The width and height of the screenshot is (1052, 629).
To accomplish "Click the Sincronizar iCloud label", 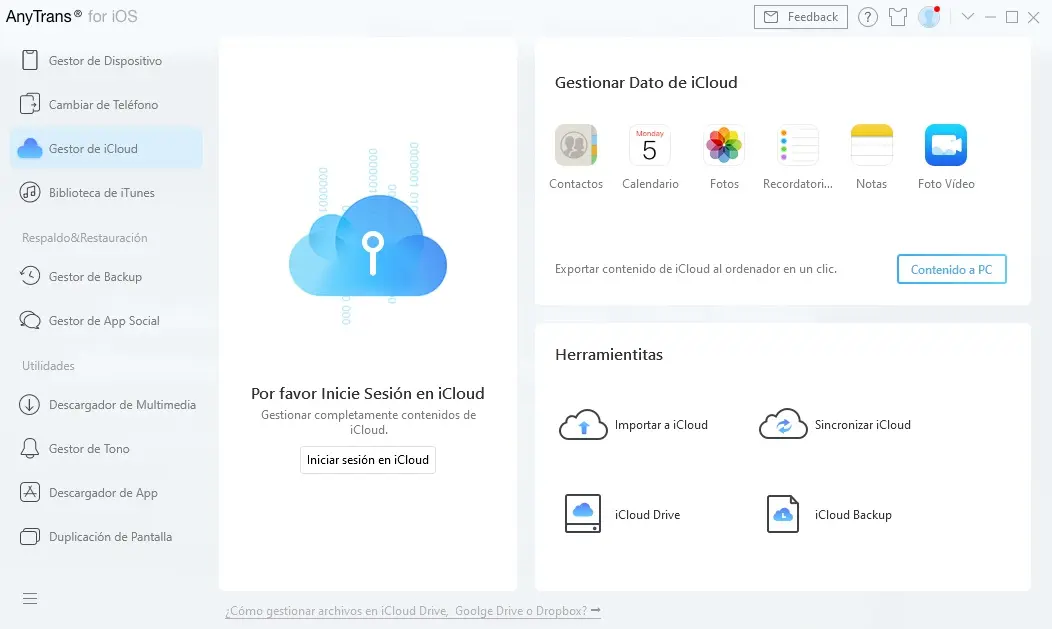I will coord(863,424).
